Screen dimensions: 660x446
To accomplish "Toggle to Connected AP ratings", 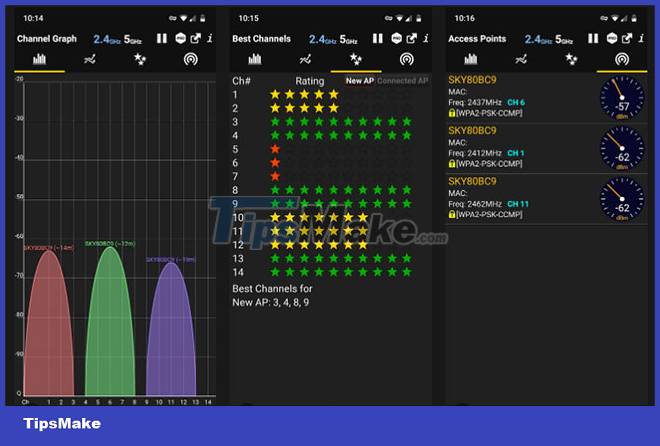I will 402,81.
